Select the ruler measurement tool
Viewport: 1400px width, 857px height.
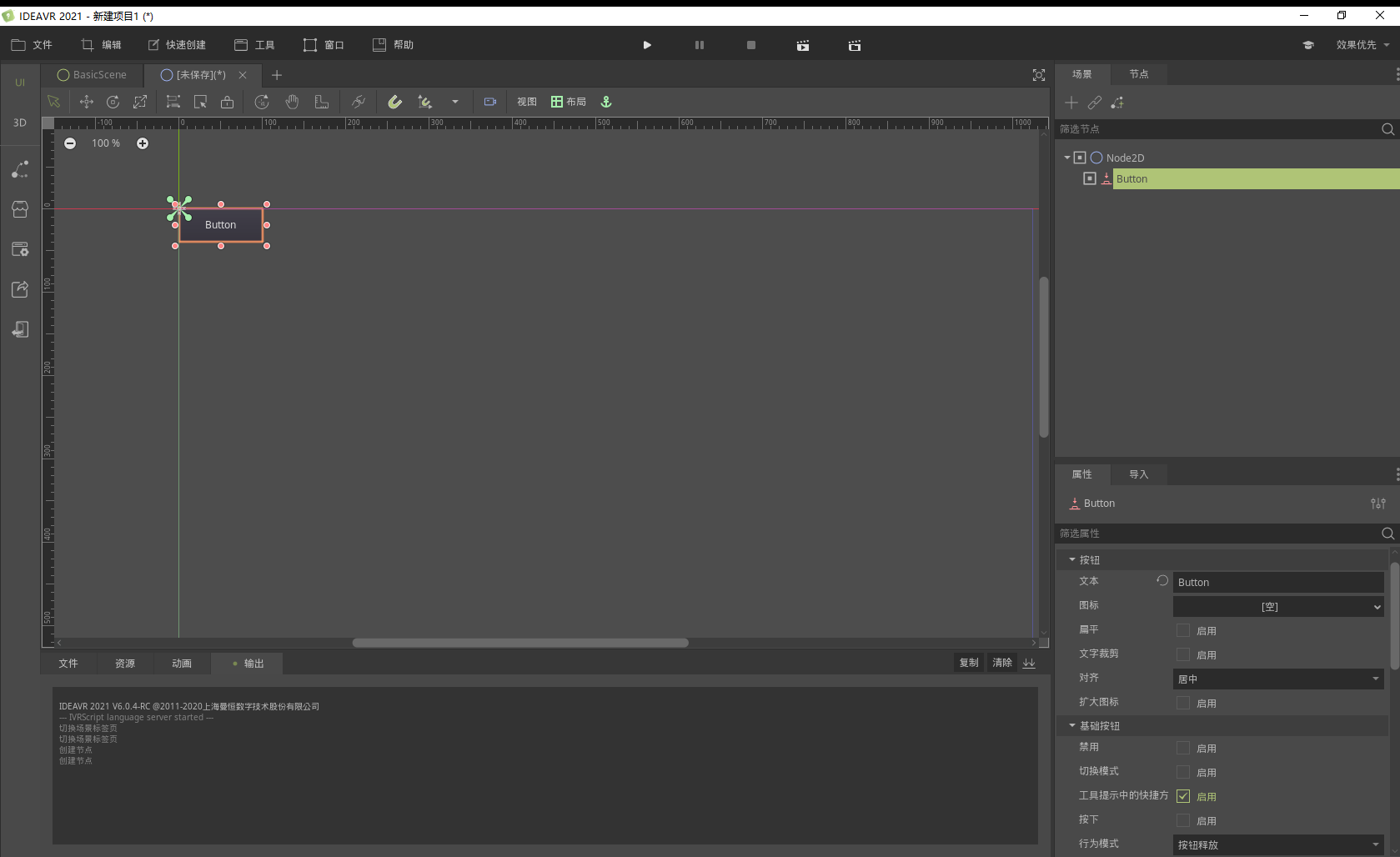tap(321, 102)
